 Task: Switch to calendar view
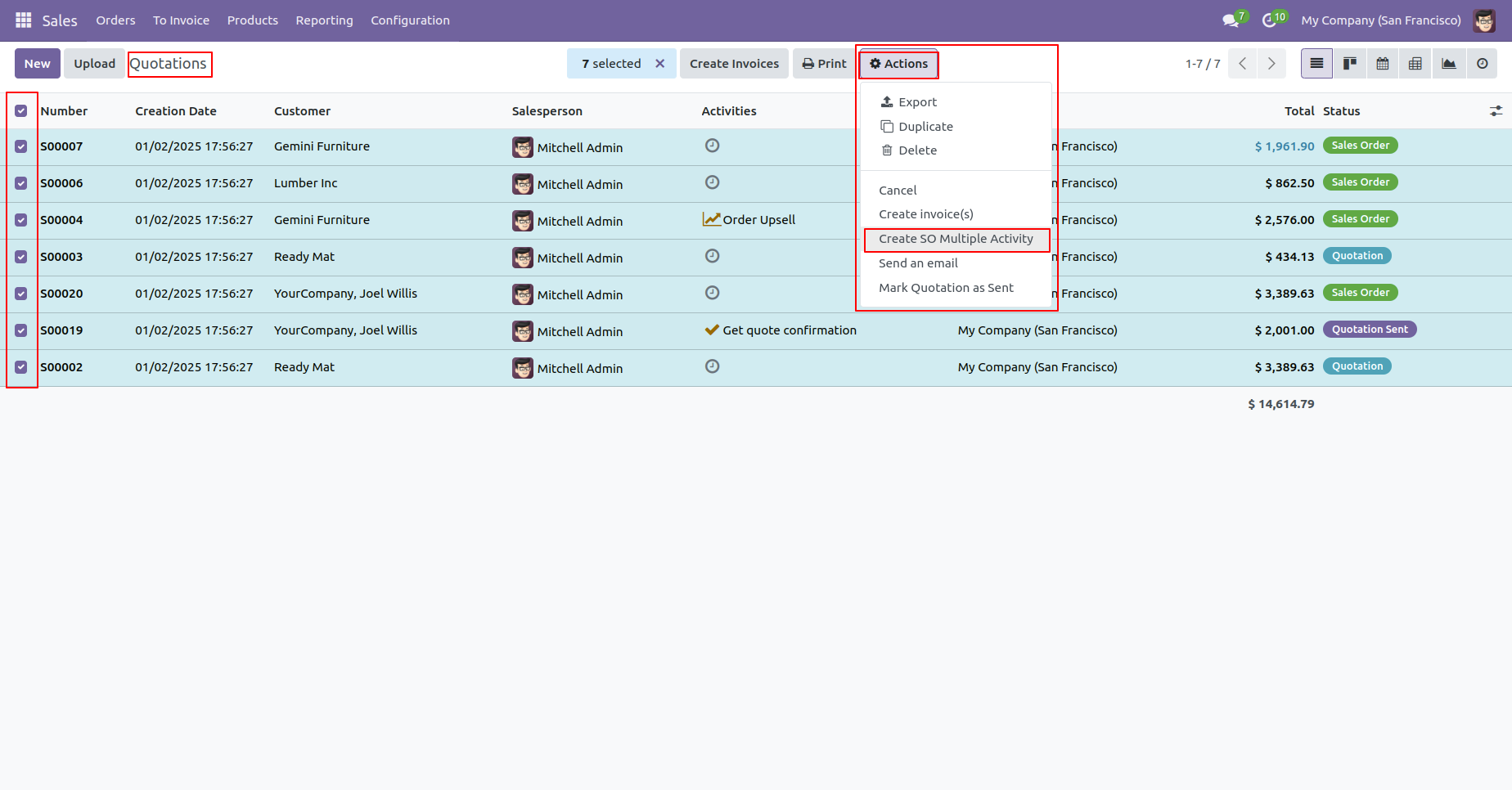[x=1383, y=64]
